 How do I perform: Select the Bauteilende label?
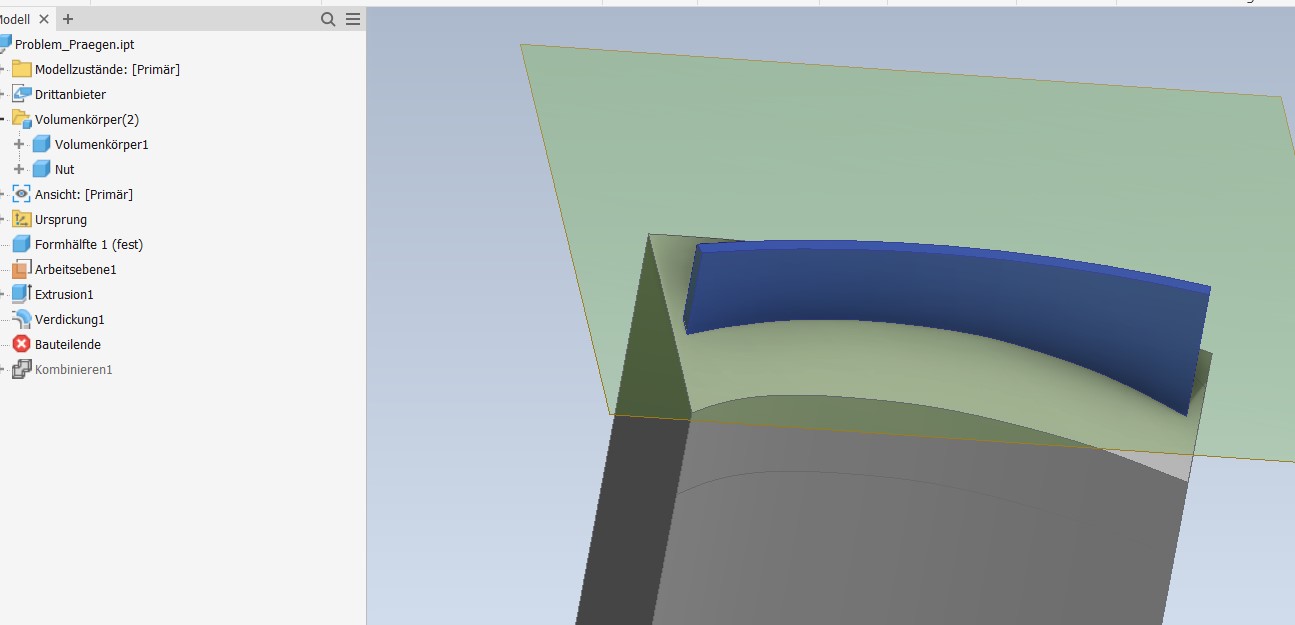[x=68, y=344]
